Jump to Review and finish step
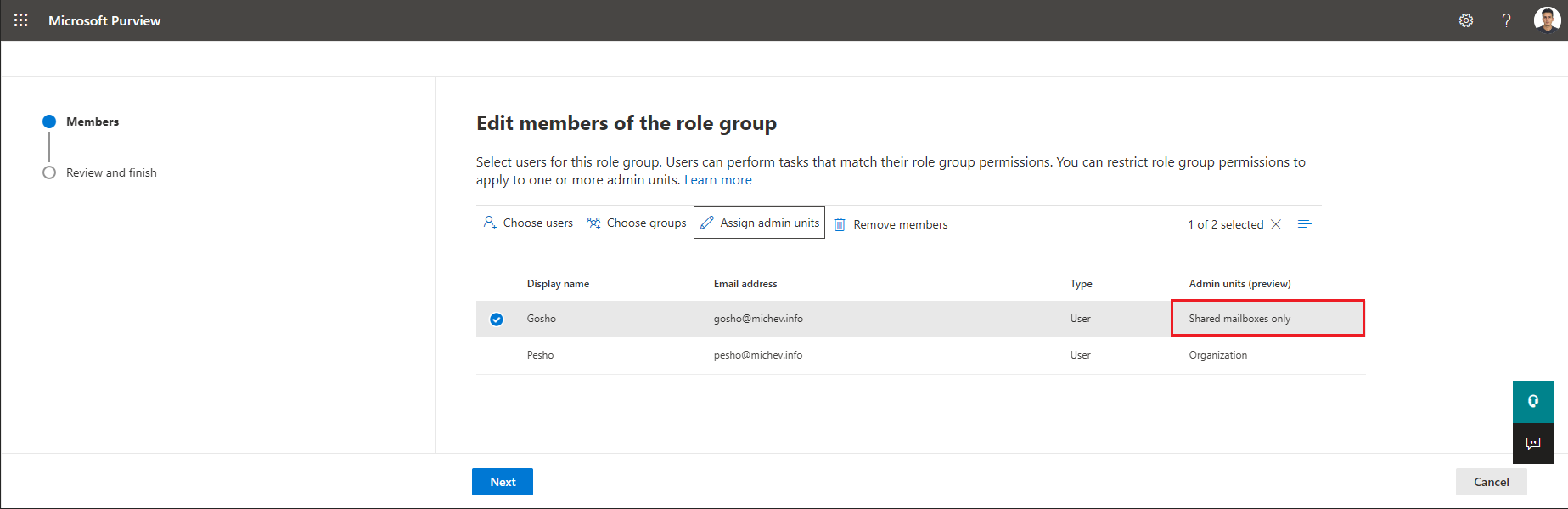1568x509 pixels. (111, 172)
